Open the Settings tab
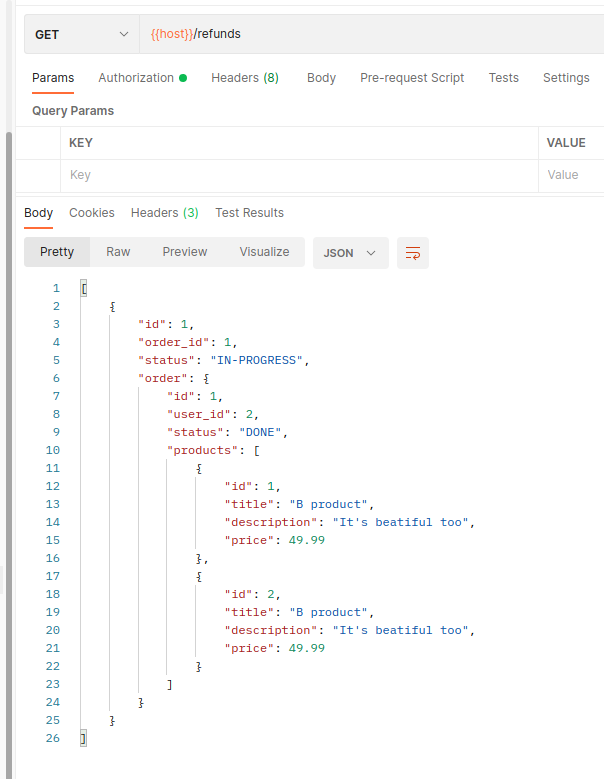Viewport: 604px width, 779px height. [x=566, y=78]
